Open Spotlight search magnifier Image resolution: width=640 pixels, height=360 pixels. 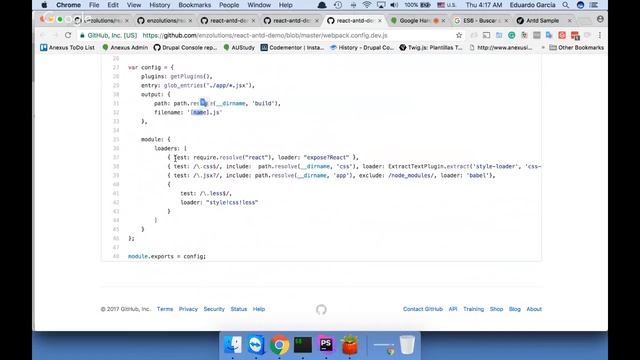point(565,5)
